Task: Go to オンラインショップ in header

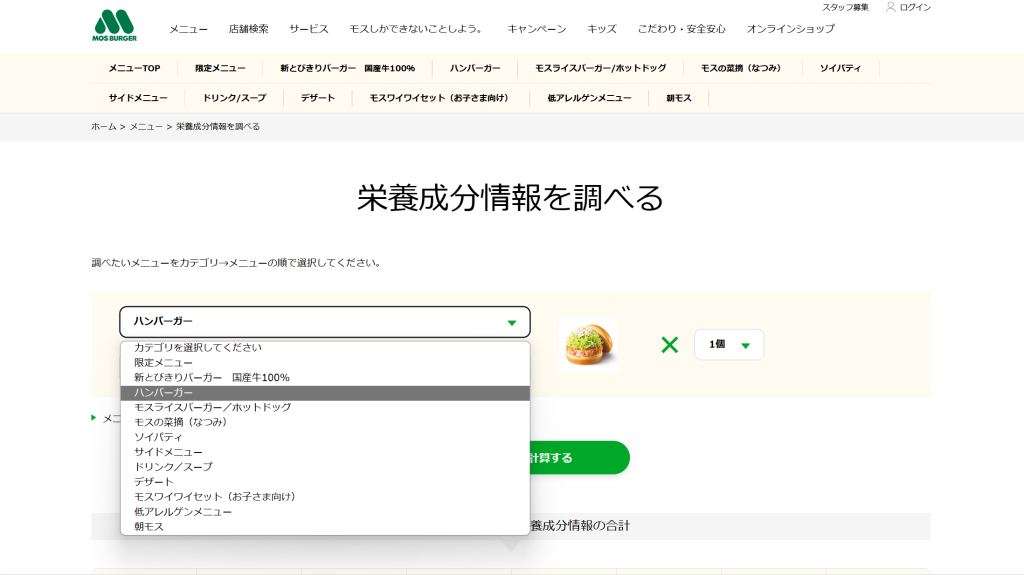Action: [x=790, y=29]
